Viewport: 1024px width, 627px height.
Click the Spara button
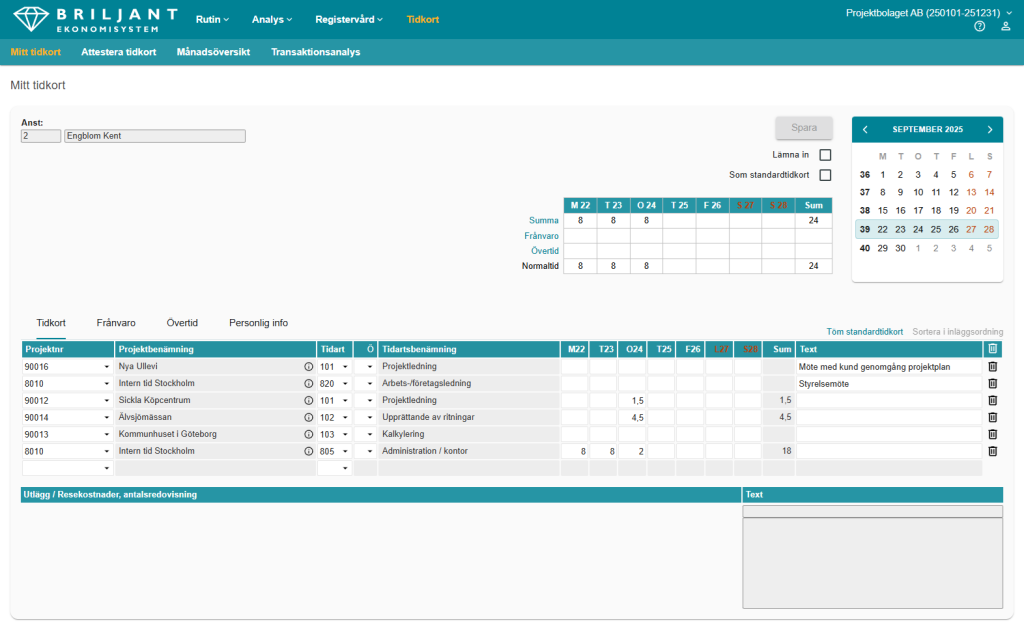[804, 128]
